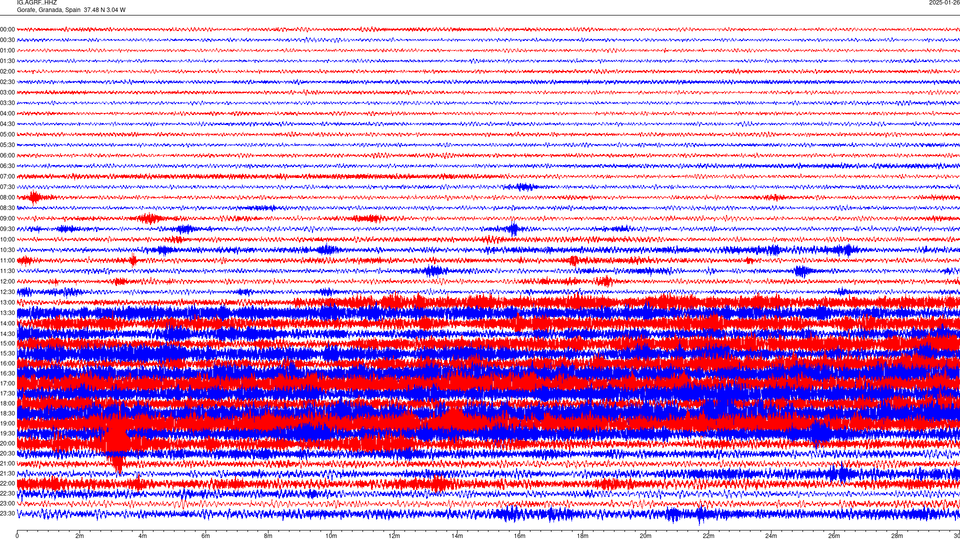This screenshot has width=960, height=540.
Task: Select the 10:30 time label
Action: [7, 250]
